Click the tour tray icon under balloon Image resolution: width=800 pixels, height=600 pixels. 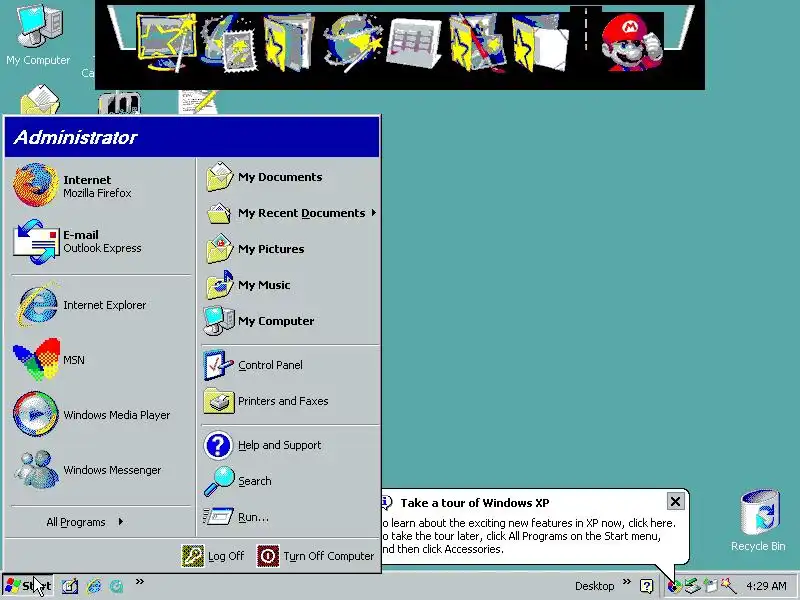(x=674, y=587)
